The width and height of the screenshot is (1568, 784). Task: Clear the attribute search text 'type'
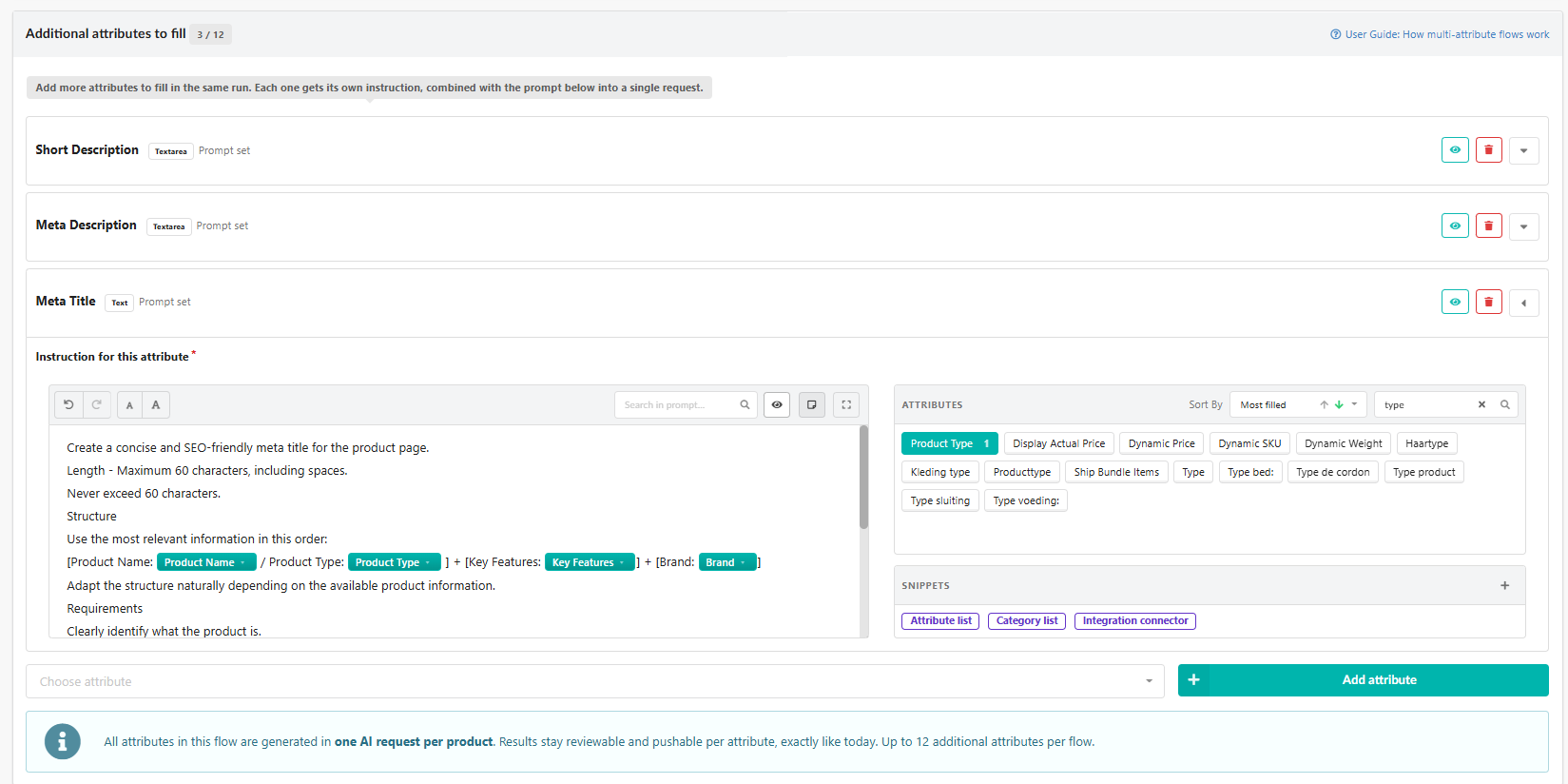1481,404
